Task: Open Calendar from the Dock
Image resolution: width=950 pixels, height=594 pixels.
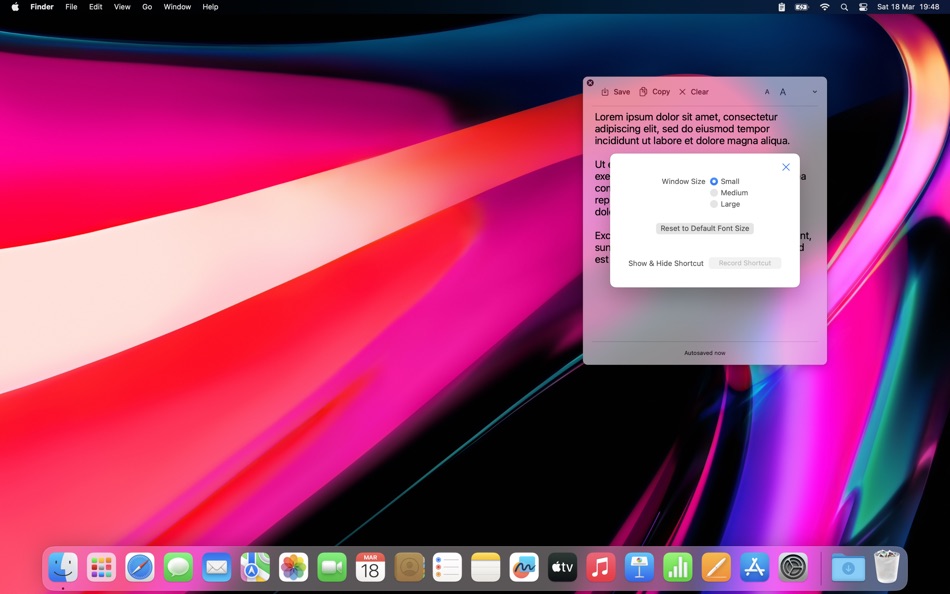Action: (x=370, y=567)
